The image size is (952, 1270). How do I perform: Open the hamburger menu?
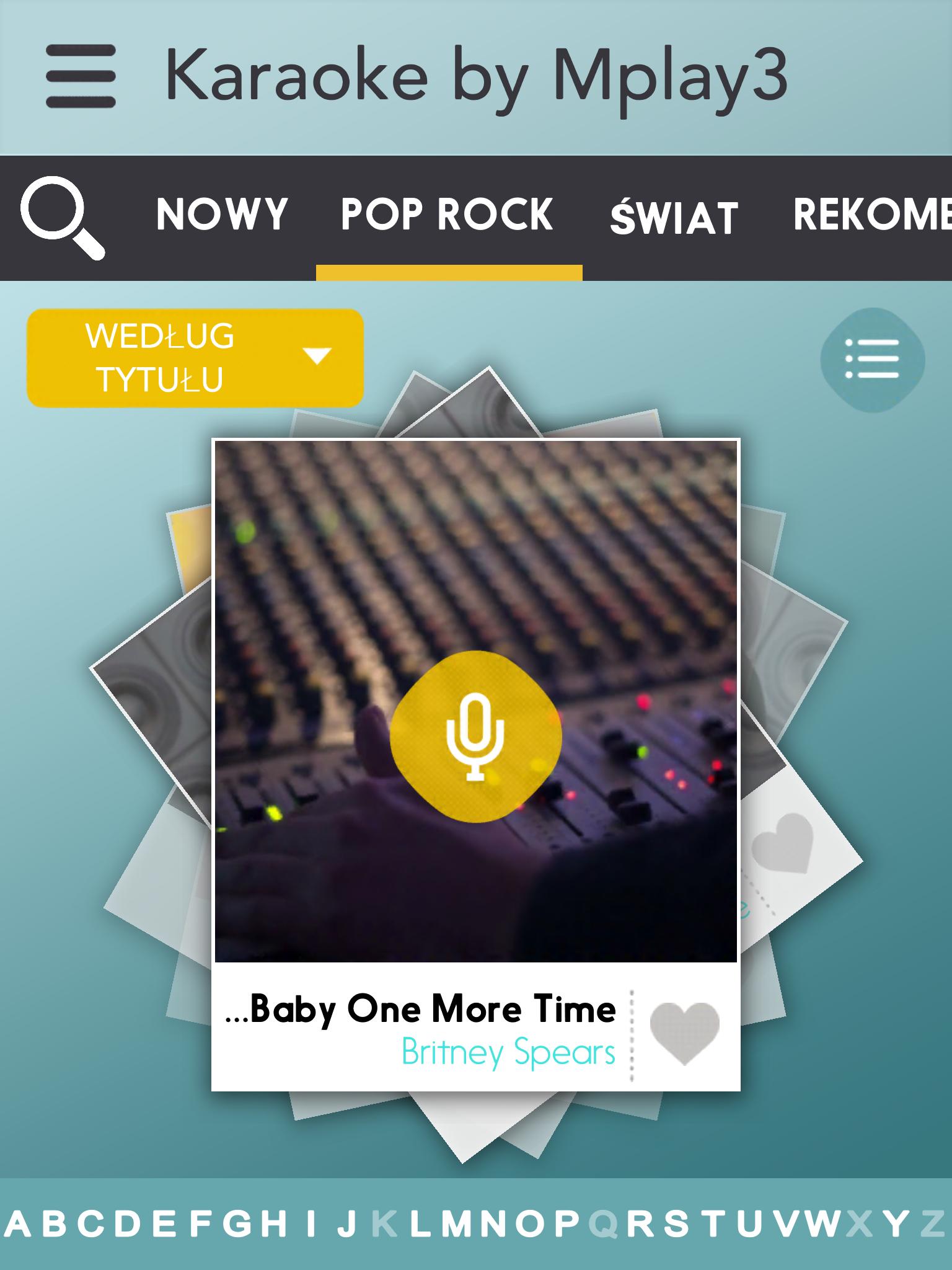81,76
